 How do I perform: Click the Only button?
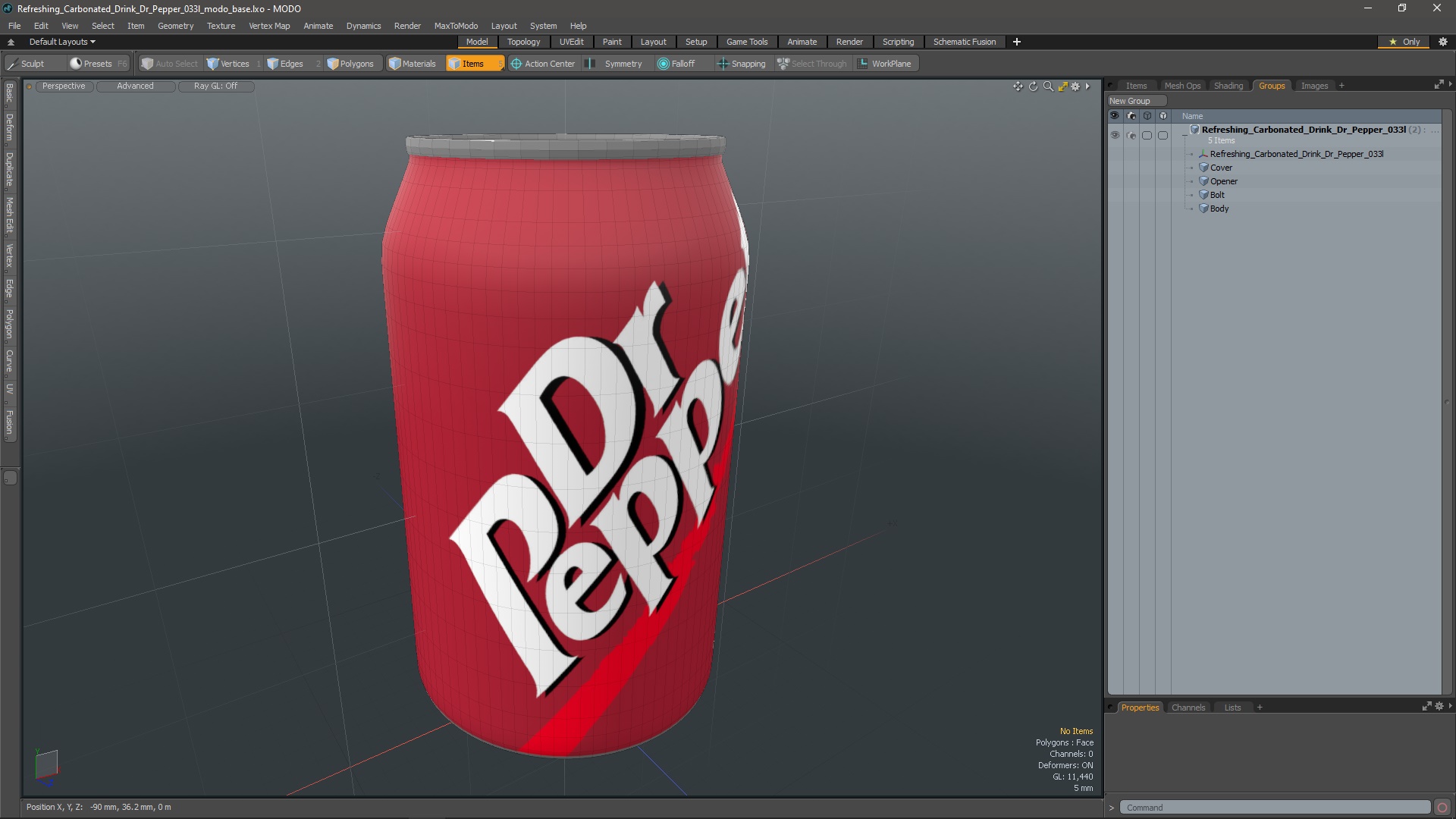pyautogui.click(x=1403, y=42)
